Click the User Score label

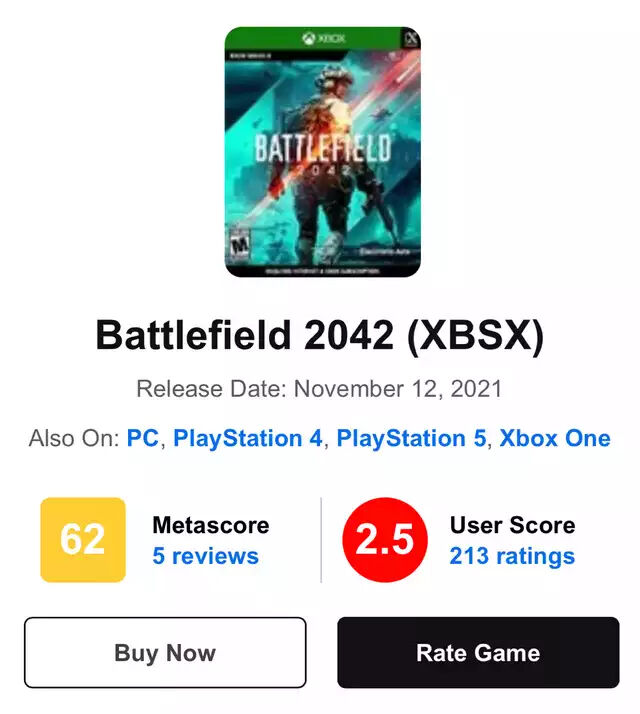(512, 525)
